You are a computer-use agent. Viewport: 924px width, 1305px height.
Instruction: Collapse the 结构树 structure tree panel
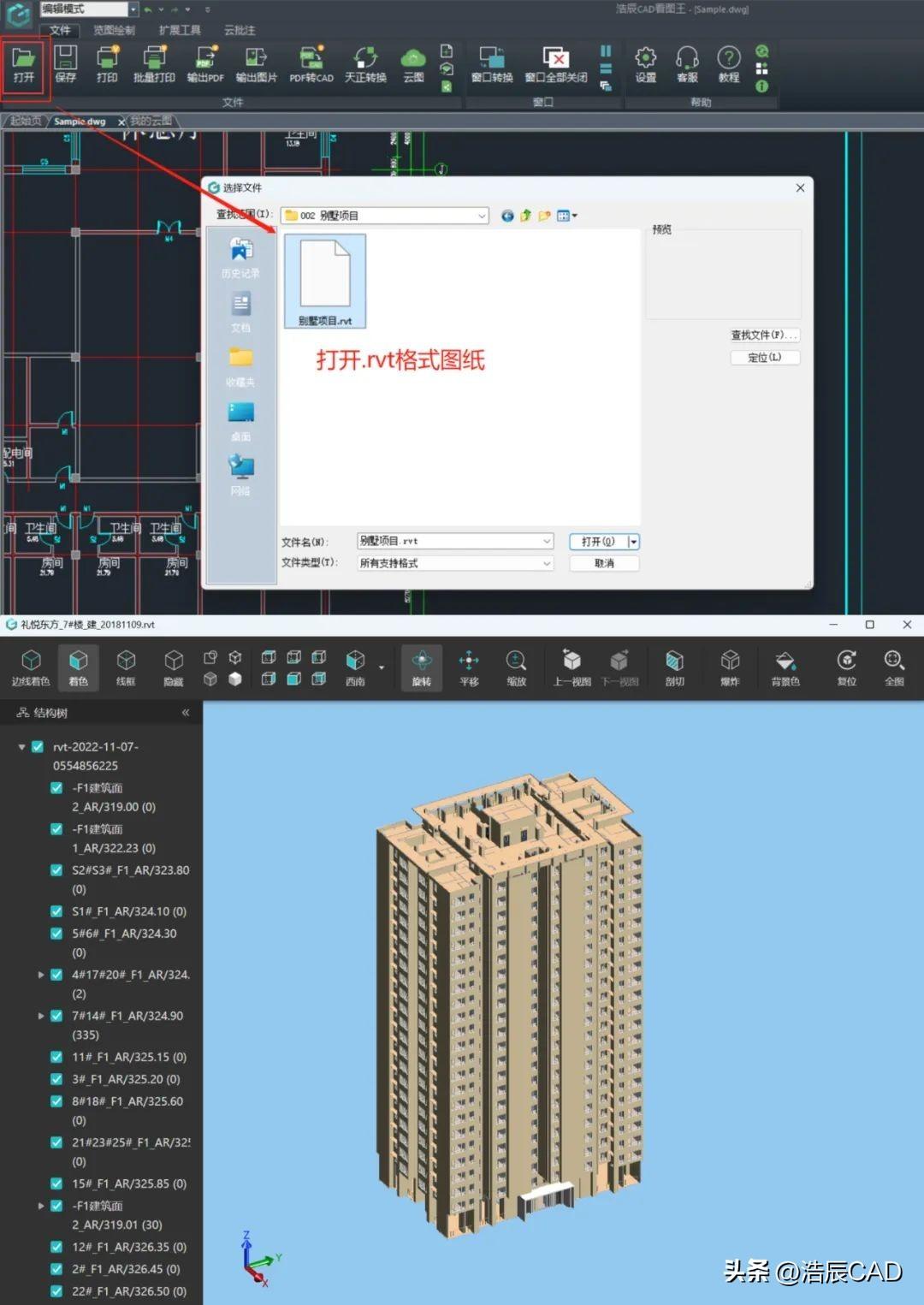(186, 712)
